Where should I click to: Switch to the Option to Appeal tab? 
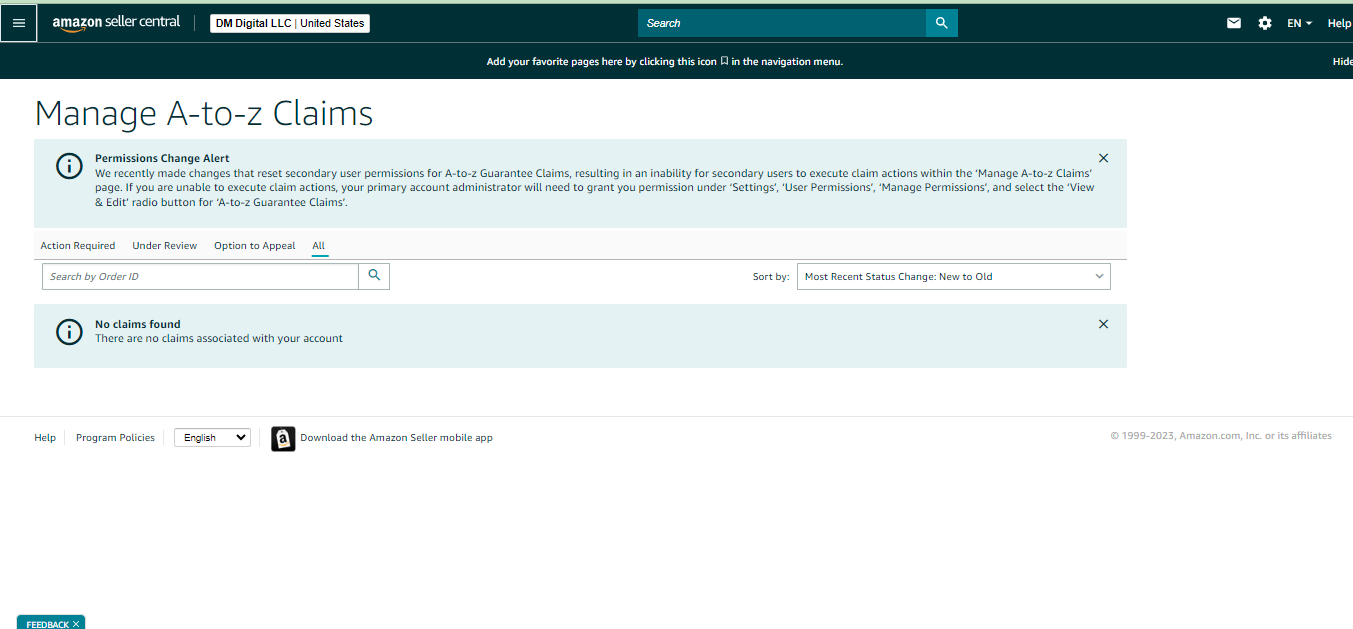(x=255, y=245)
